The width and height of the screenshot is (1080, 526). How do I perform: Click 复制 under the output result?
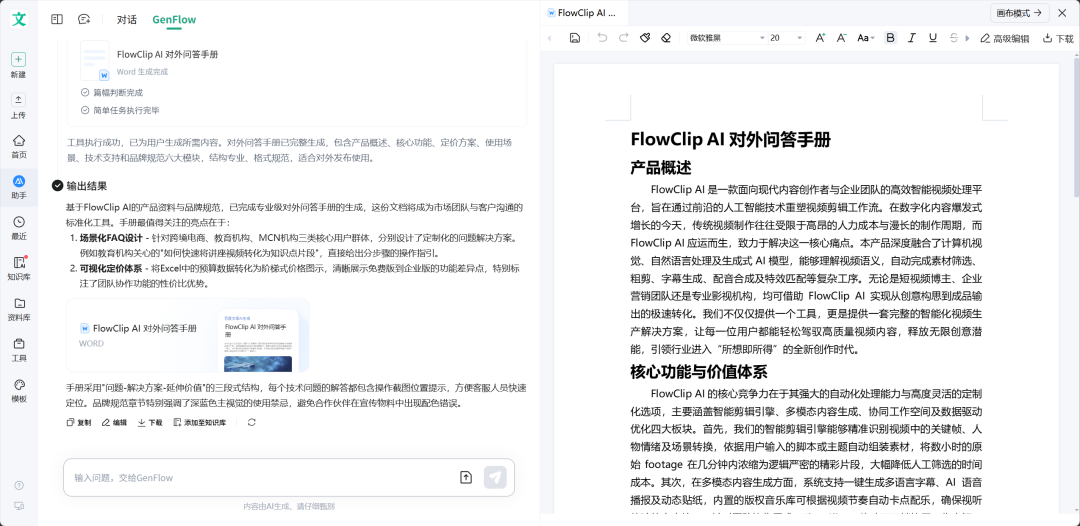(x=79, y=423)
